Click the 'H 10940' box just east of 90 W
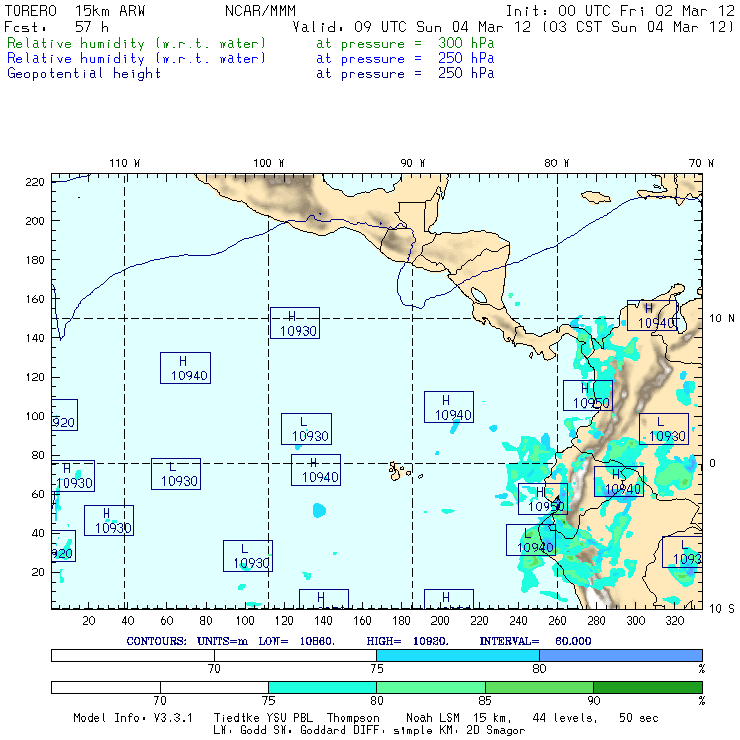This screenshot has height=740, width=740. [449, 407]
